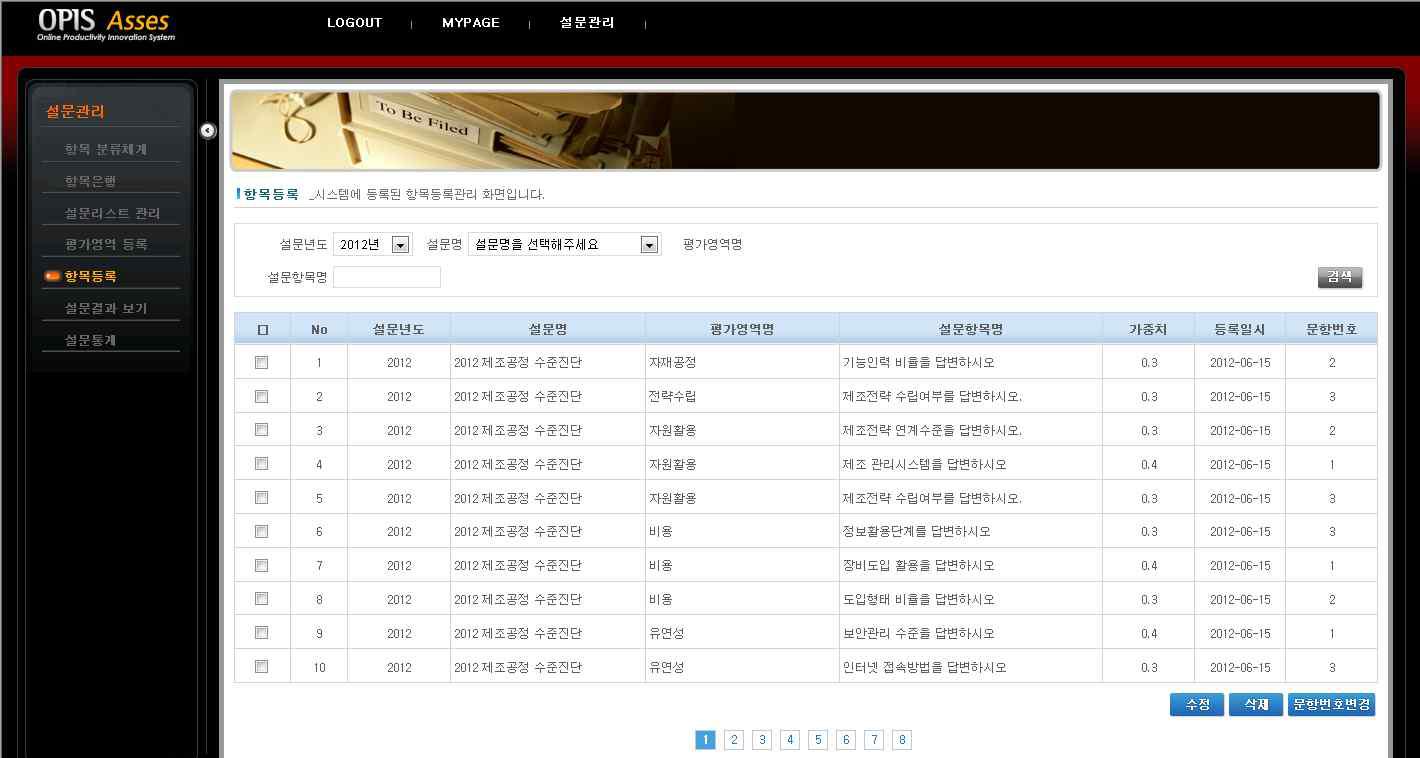The width and height of the screenshot is (1420, 758).
Task: Check the checkbox for row No 3
Action: point(262,430)
